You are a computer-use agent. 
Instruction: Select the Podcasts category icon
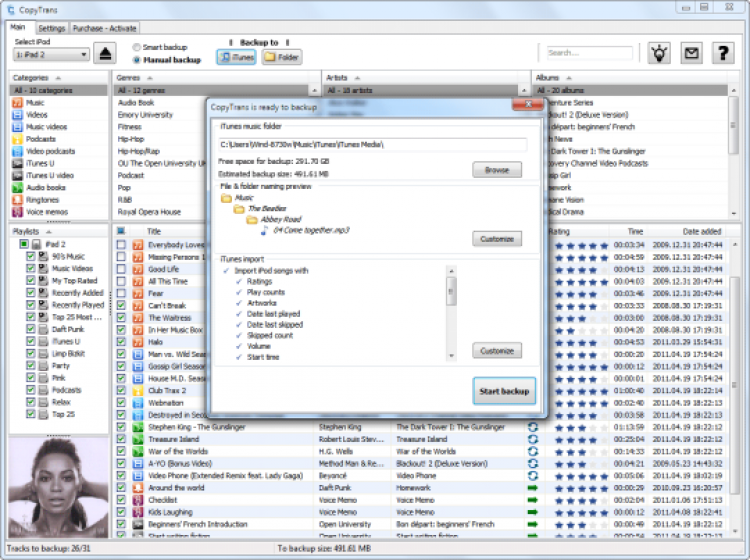[17, 139]
